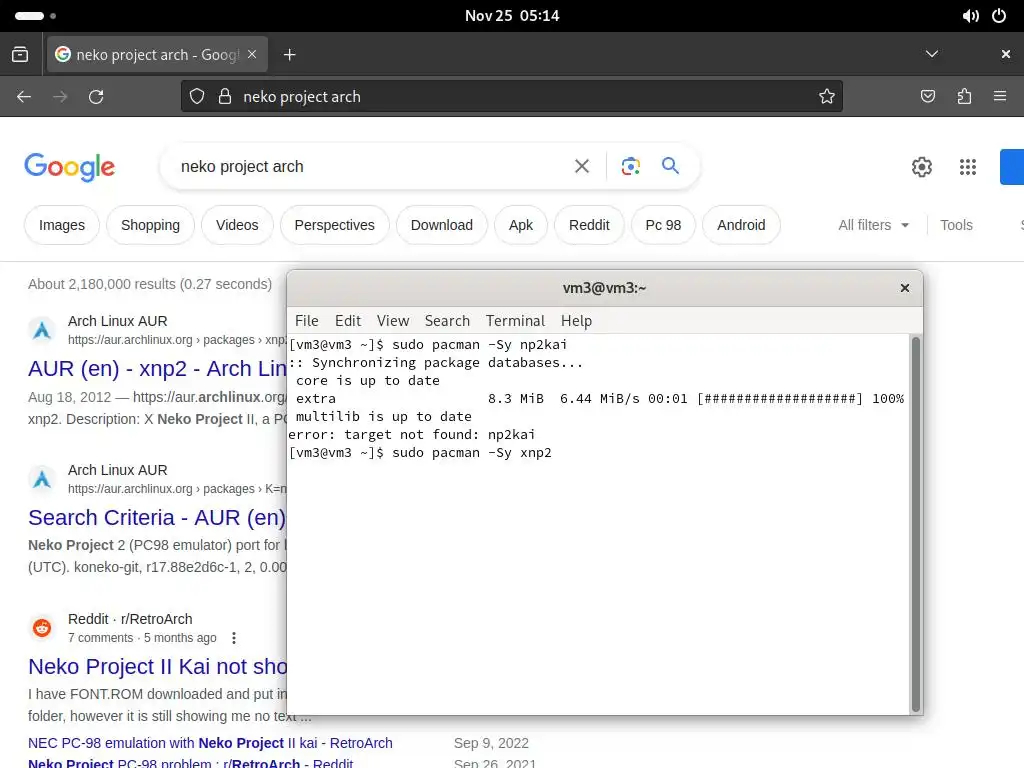Open the Firefox hamburger menu

(1000, 97)
